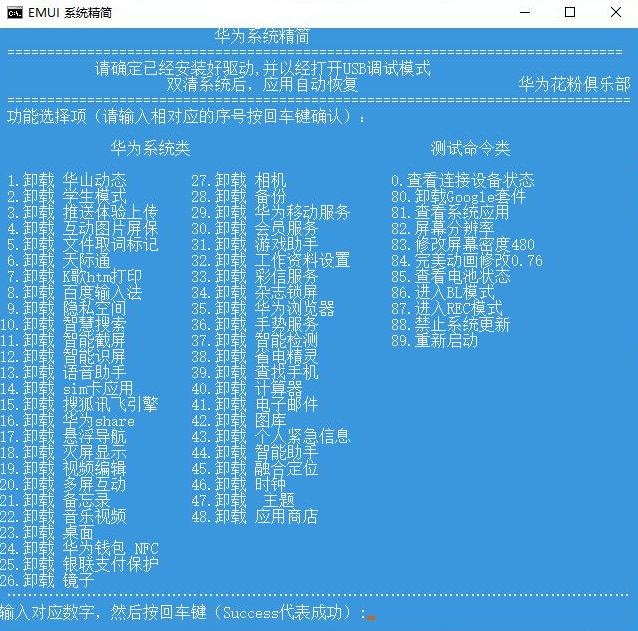Select option 88 禁止系统更新

pyautogui.click(x=450, y=325)
